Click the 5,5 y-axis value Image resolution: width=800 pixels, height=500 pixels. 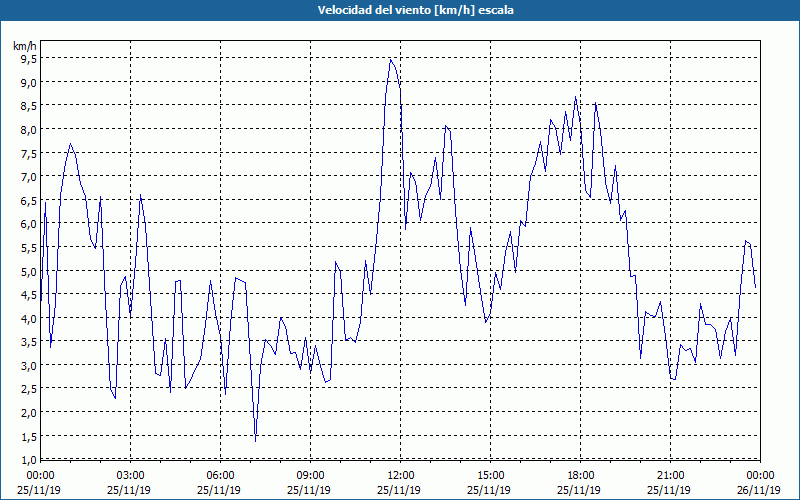(29, 247)
